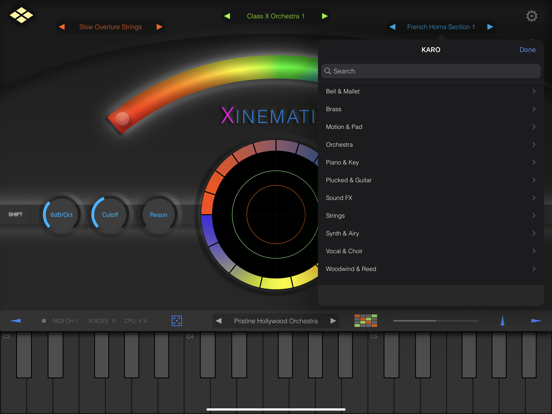The height and width of the screenshot is (414, 552).
Task: Open the Pristine Hollywood Orchestra patch name
Action: 276,321
